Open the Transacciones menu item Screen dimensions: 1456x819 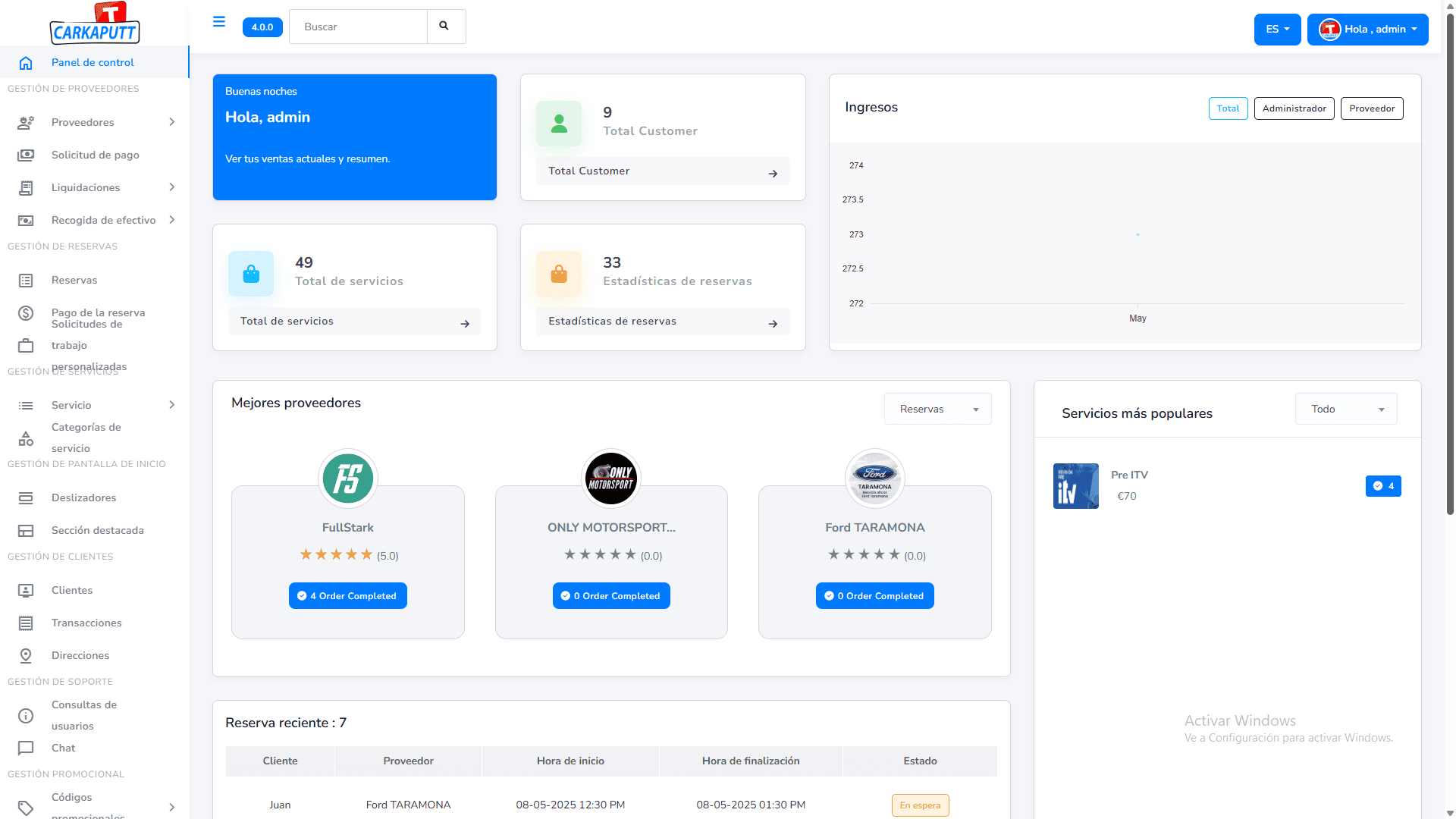(95, 623)
